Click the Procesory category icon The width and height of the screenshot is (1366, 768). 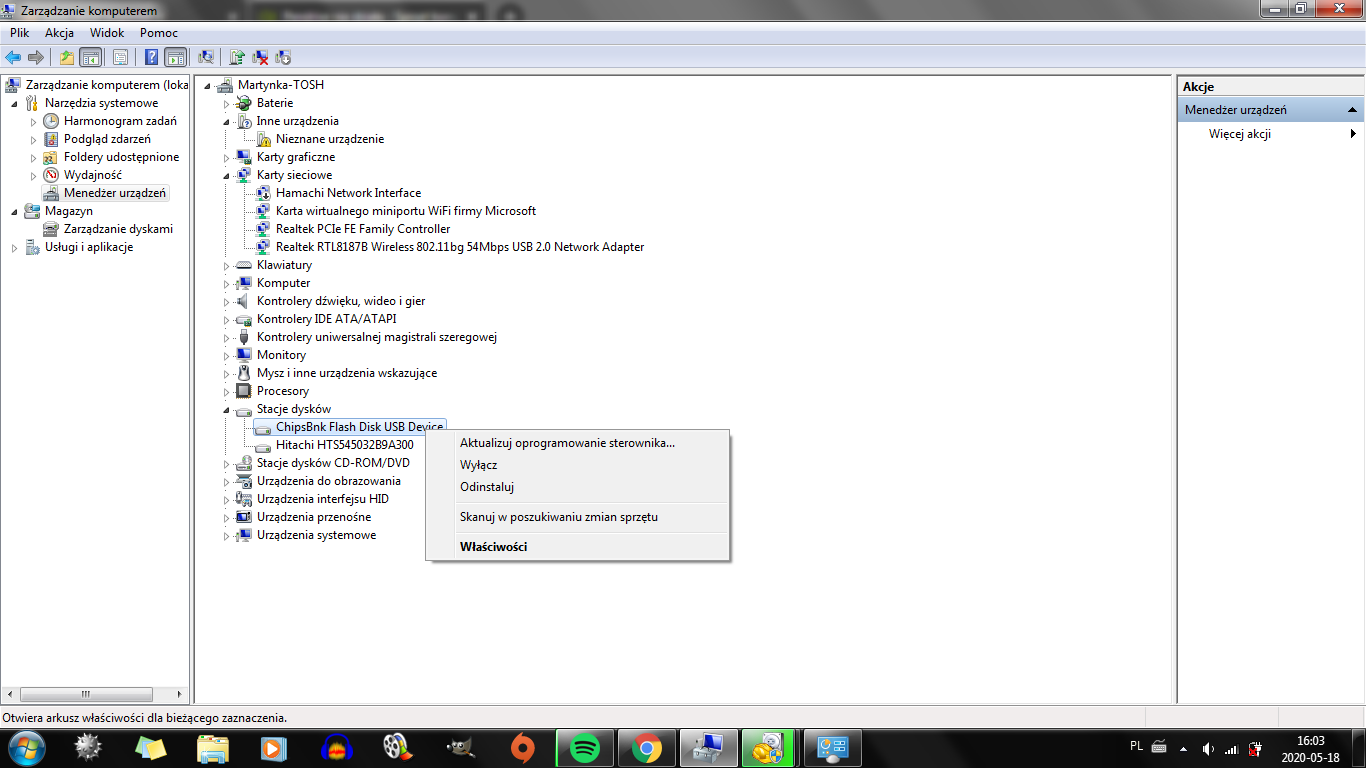(243, 391)
